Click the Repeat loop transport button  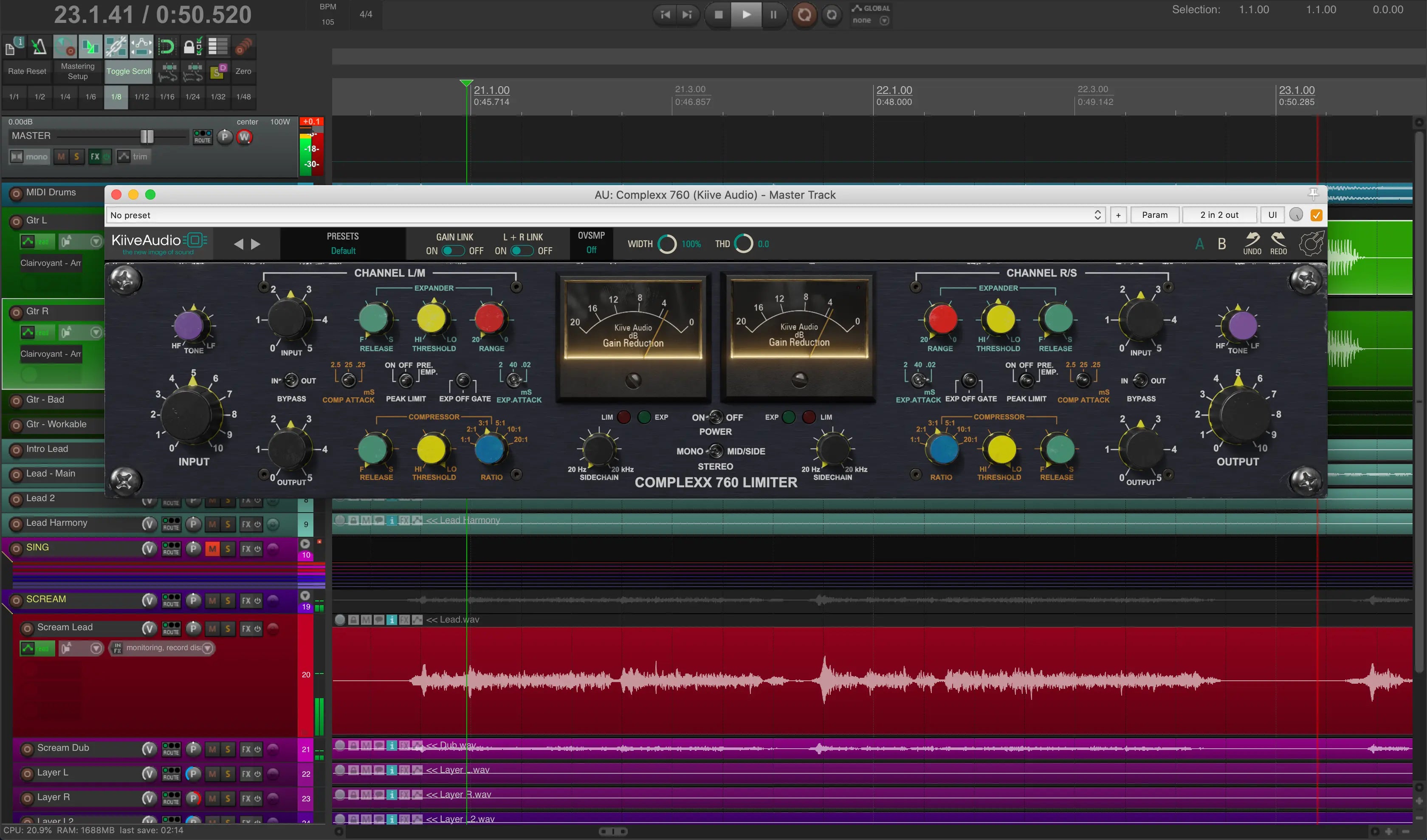(x=831, y=15)
